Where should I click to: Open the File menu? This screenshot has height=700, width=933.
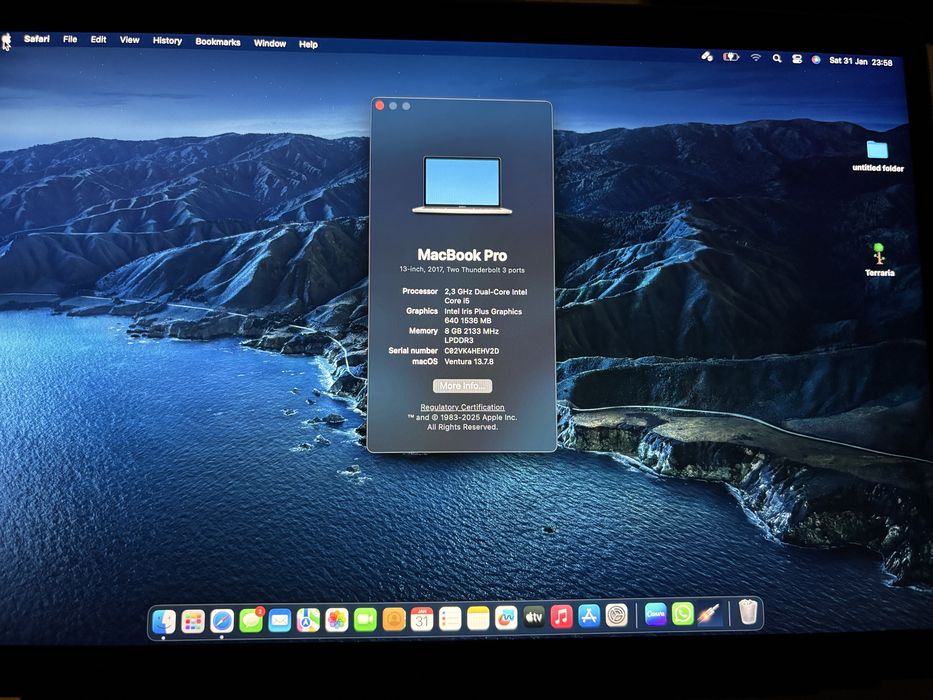(70, 39)
